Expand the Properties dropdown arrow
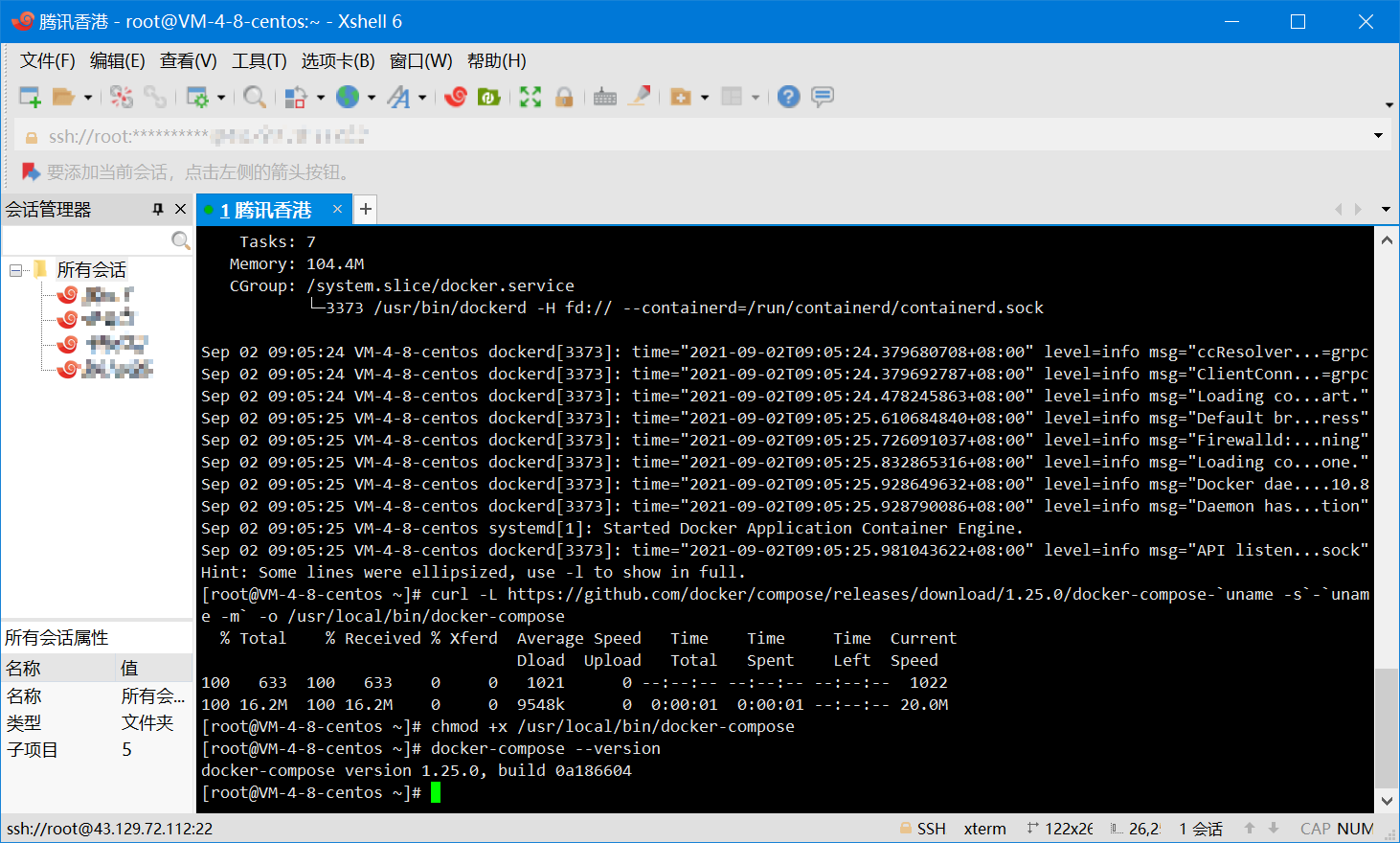Image resolution: width=1400 pixels, height=843 pixels. 220,97
